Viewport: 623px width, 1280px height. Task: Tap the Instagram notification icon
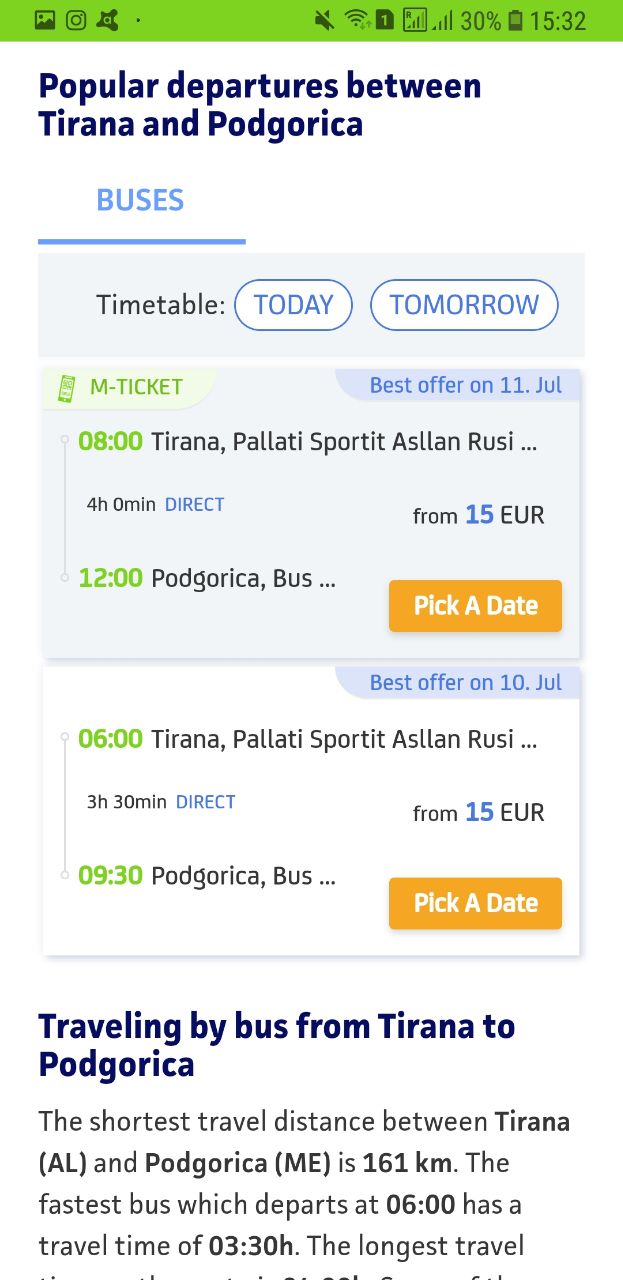coord(76,20)
